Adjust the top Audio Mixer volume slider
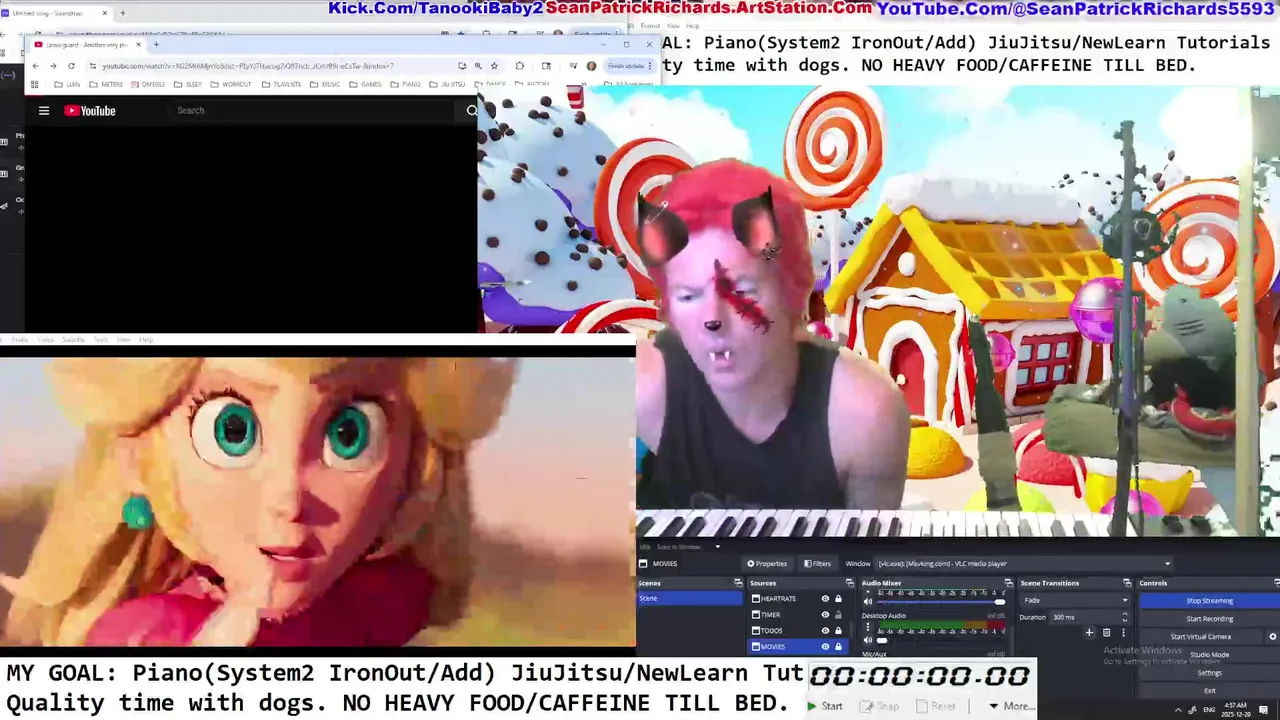Image resolution: width=1280 pixels, height=720 pixels. [940, 603]
